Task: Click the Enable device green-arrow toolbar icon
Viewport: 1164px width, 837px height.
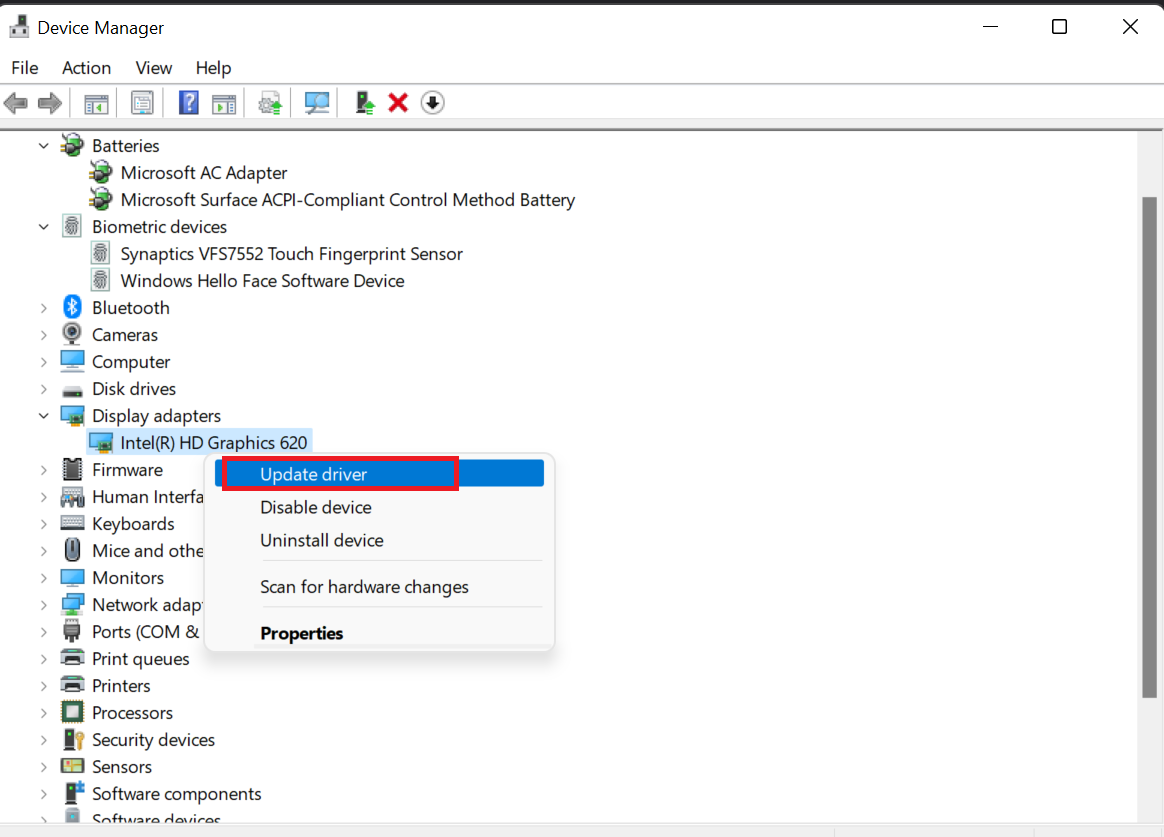Action: (x=364, y=102)
